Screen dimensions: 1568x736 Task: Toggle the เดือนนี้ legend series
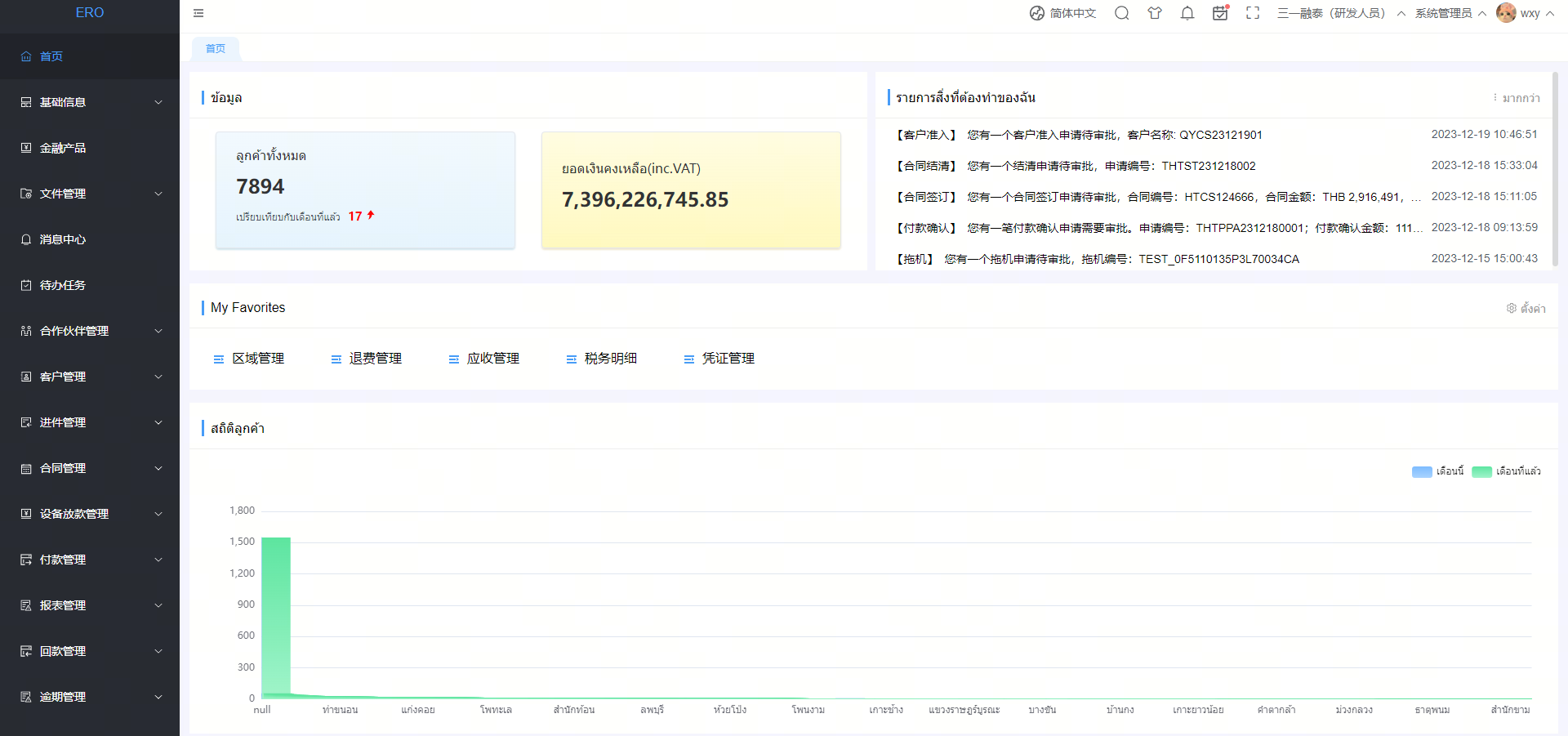tap(1438, 471)
